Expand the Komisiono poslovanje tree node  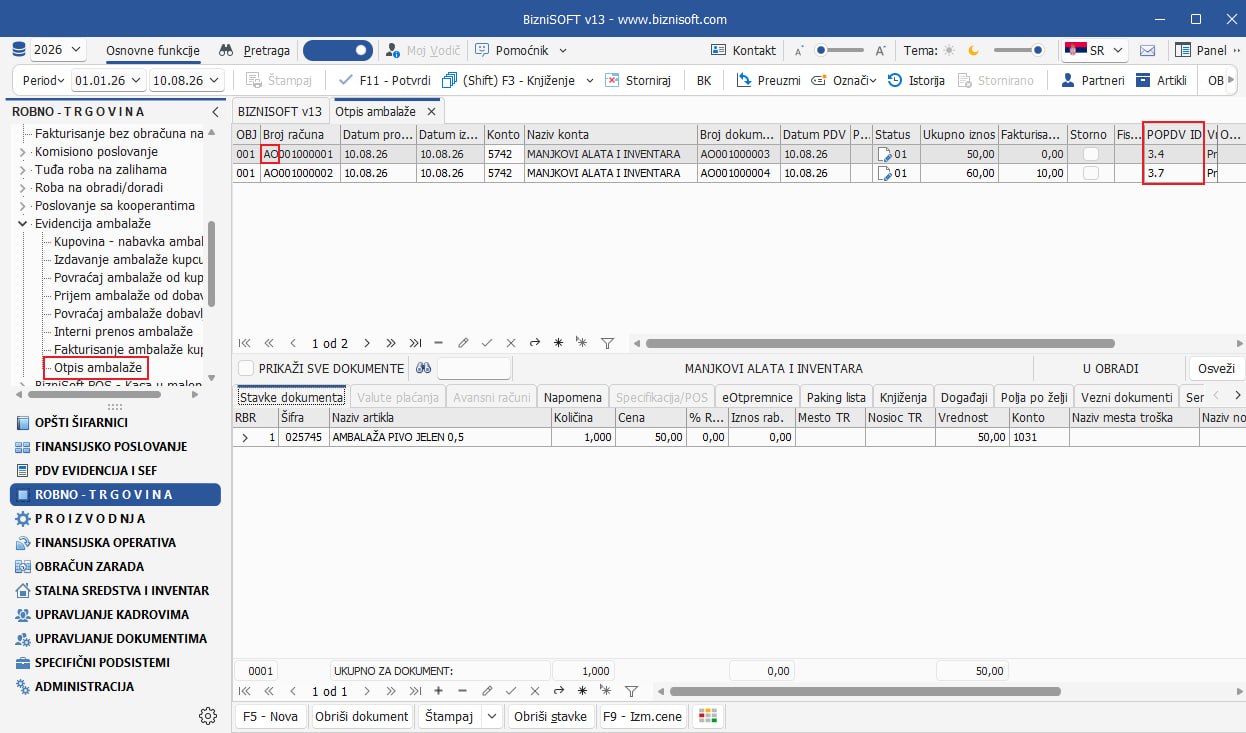pos(23,152)
